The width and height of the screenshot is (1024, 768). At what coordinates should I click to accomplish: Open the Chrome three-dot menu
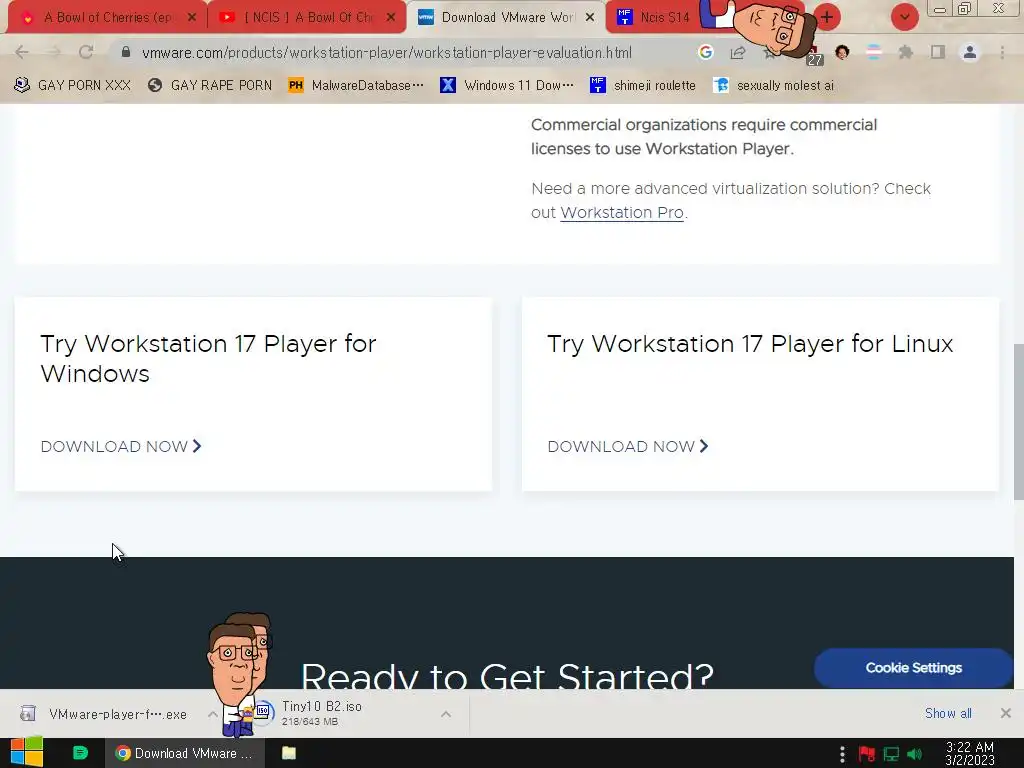pyautogui.click(x=1002, y=52)
